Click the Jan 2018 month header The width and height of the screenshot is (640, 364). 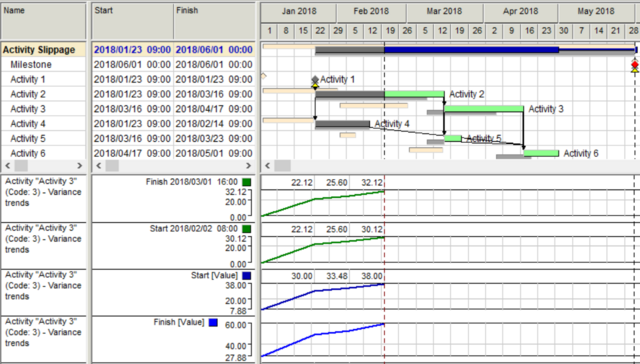click(x=299, y=11)
